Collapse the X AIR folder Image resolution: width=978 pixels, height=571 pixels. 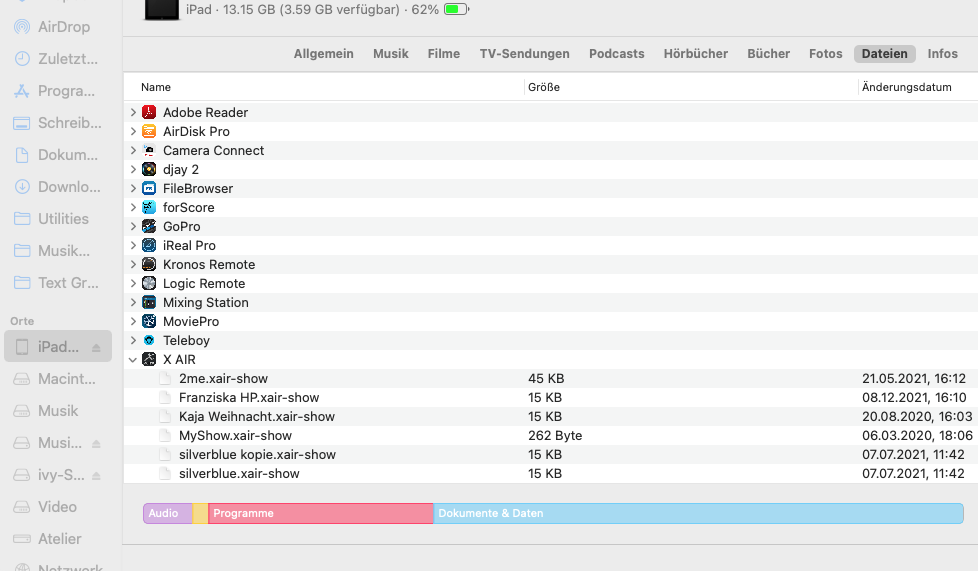tap(133, 359)
